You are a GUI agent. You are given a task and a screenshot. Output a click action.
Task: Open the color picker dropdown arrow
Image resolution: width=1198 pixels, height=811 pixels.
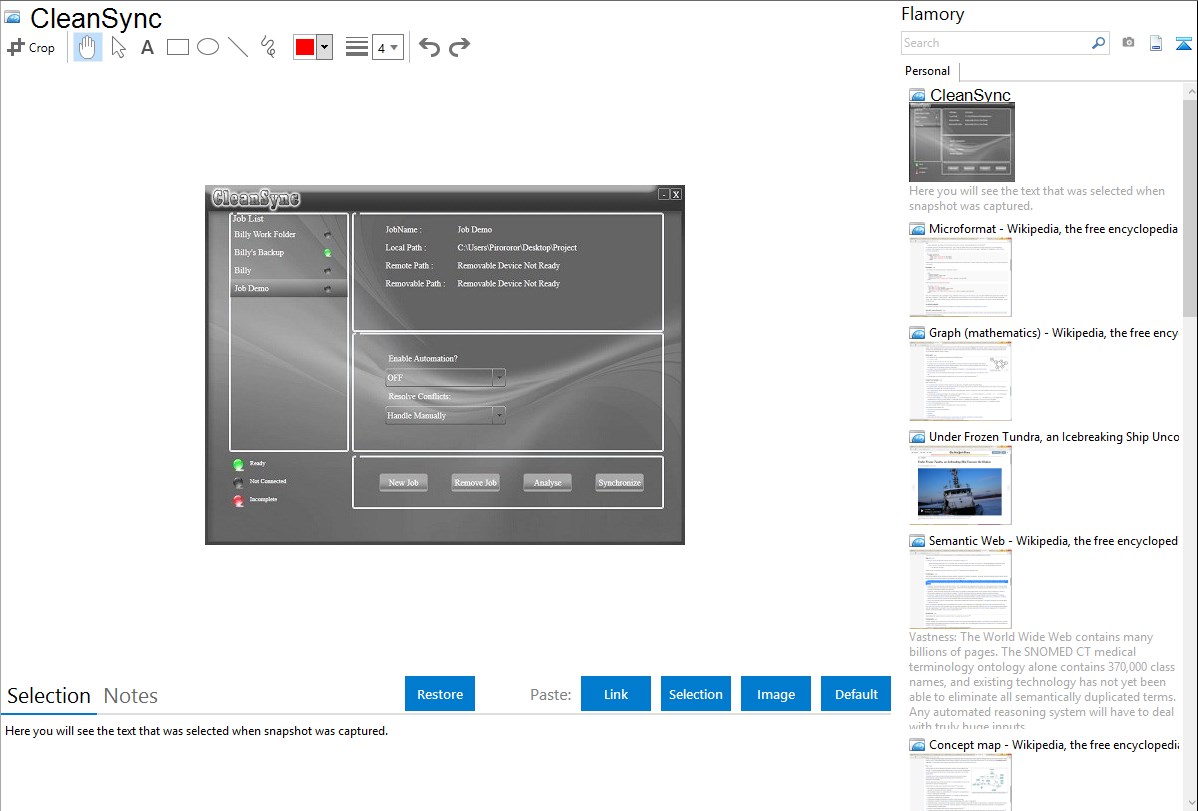[324, 47]
